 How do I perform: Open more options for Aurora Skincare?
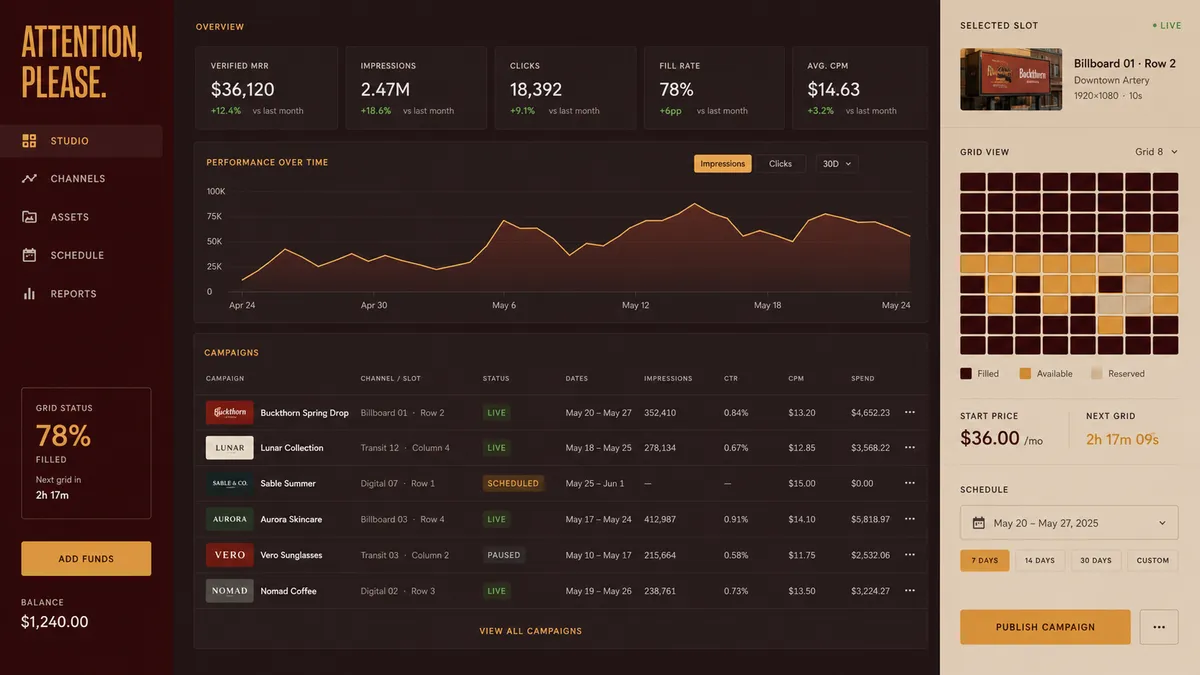point(909,519)
